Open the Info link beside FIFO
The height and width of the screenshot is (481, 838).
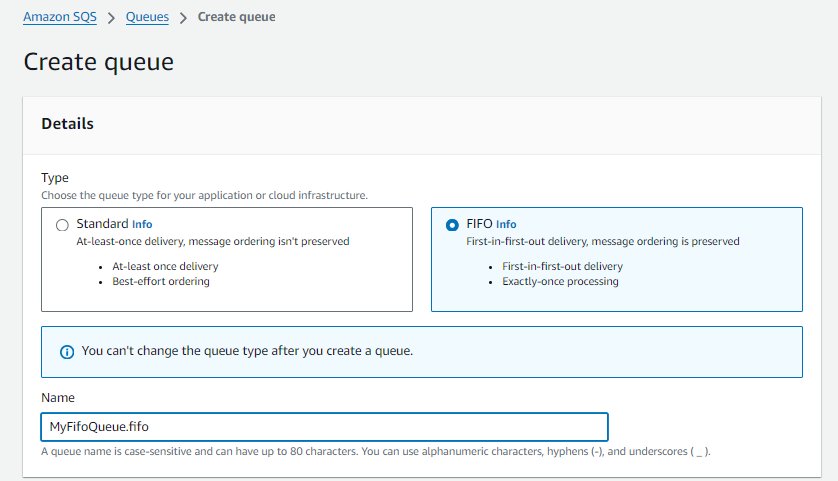point(506,225)
